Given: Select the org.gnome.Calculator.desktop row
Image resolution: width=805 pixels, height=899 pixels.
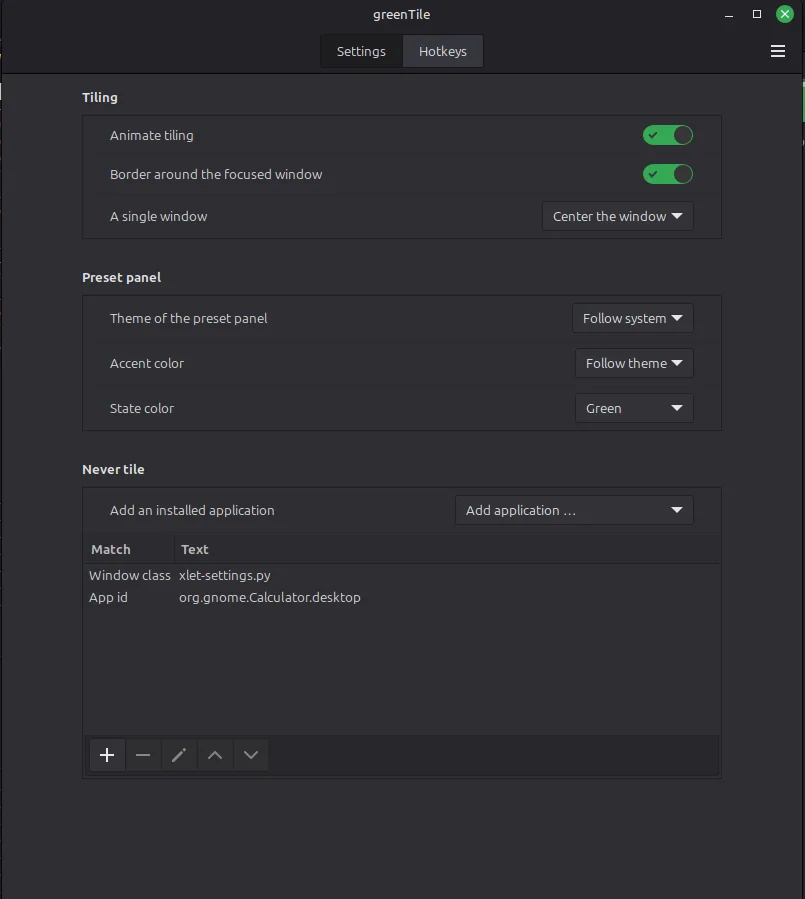Looking at the screenshot, I should coord(401,597).
